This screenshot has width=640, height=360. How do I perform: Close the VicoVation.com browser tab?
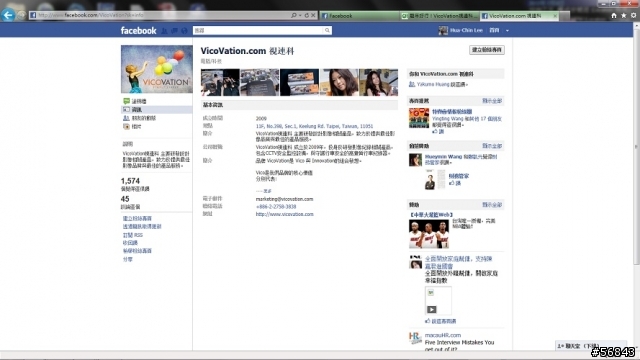(x=555, y=16)
